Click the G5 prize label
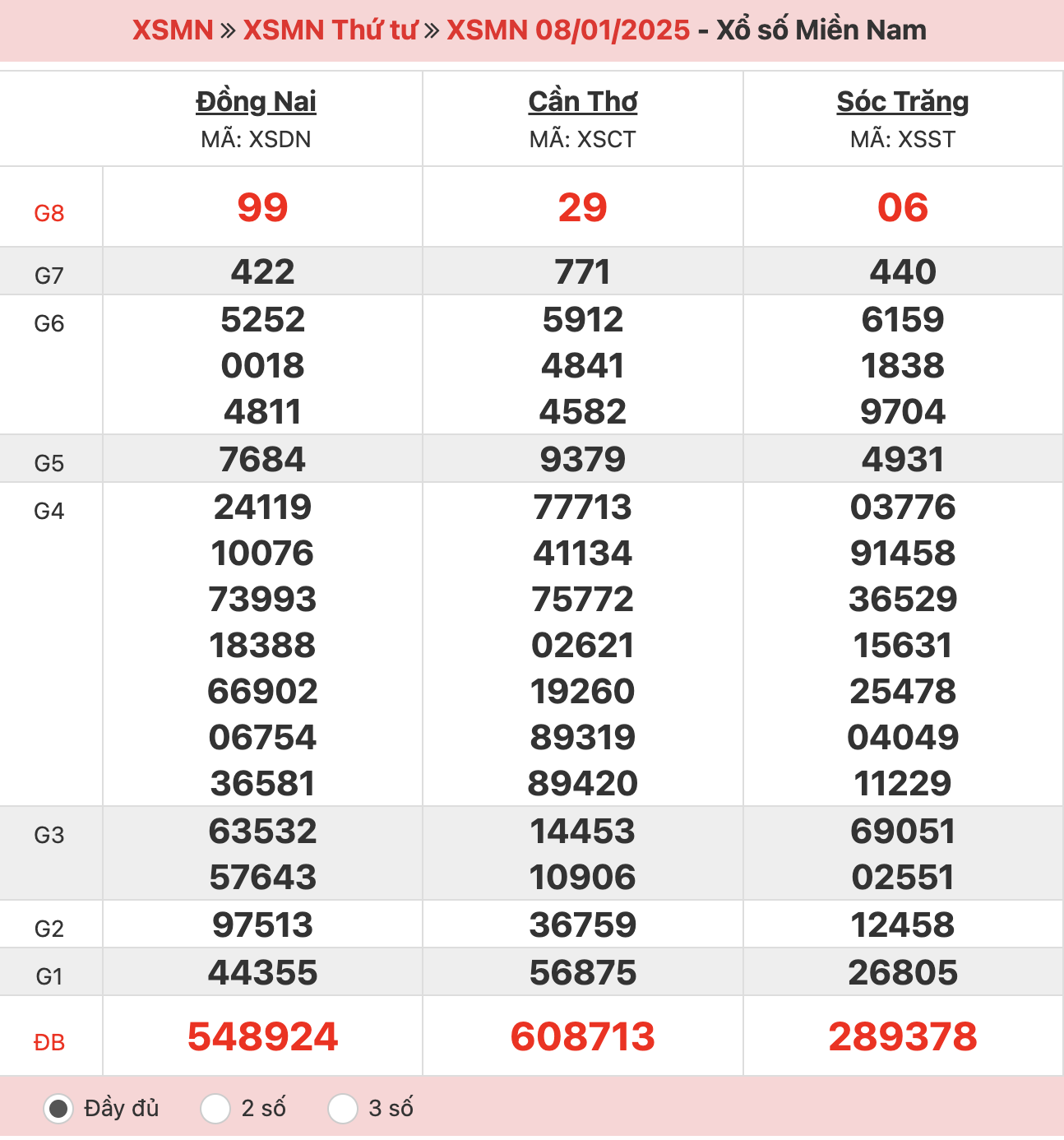 pos(49,463)
